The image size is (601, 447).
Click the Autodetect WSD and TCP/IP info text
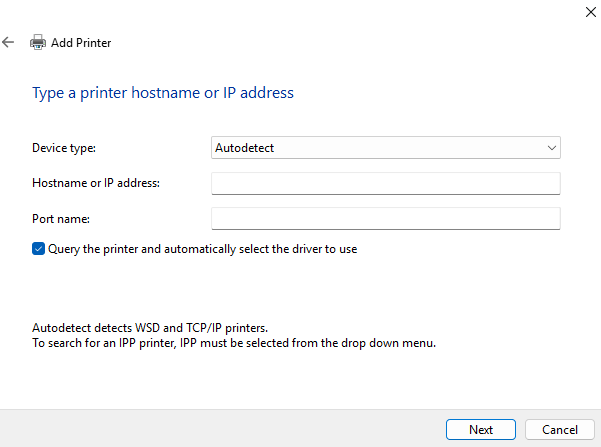[x=149, y=328]
